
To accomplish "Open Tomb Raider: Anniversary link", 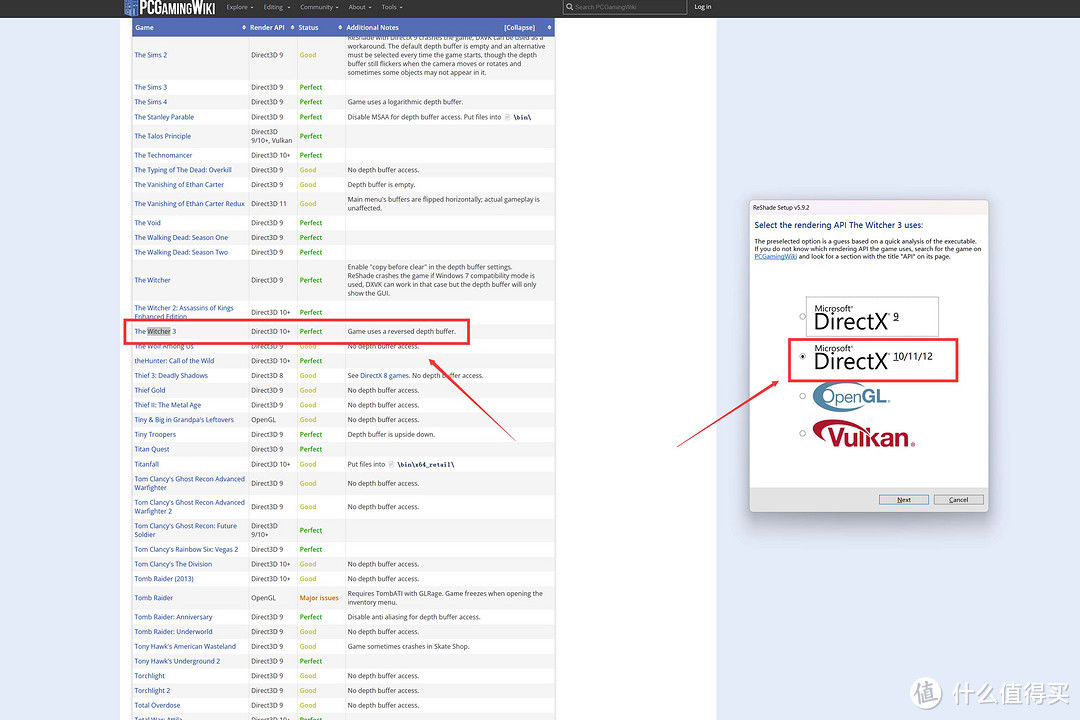I will click(x=173, y=617).
